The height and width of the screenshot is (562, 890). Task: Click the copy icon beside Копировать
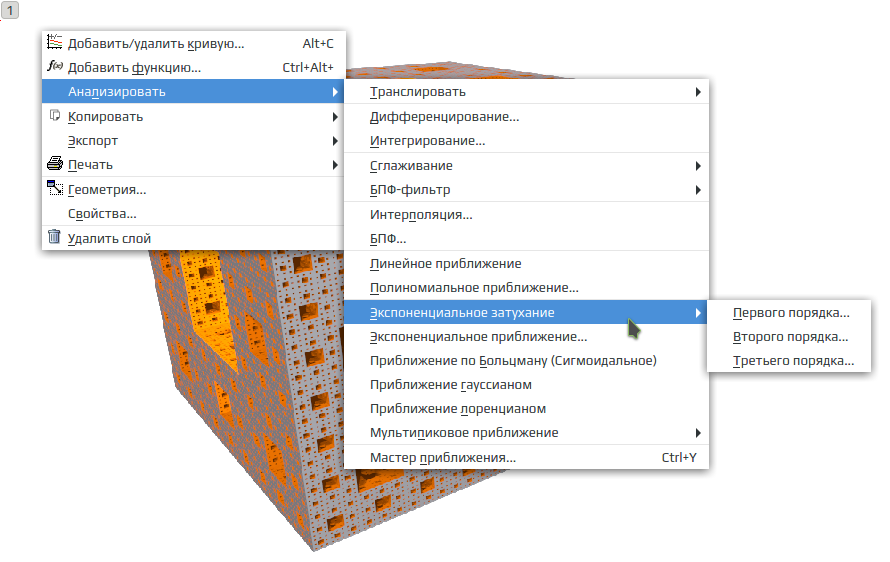(54, 116)
